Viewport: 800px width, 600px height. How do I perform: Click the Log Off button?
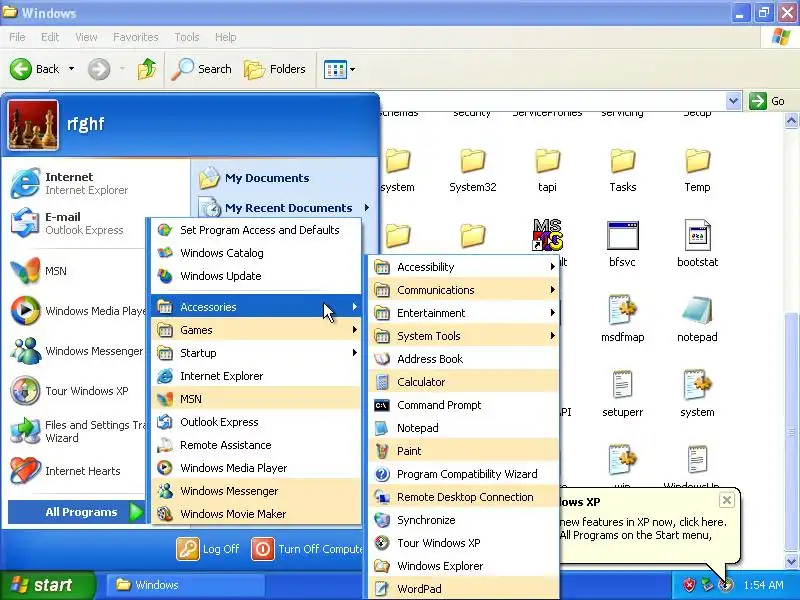click(x=208, y=549)
